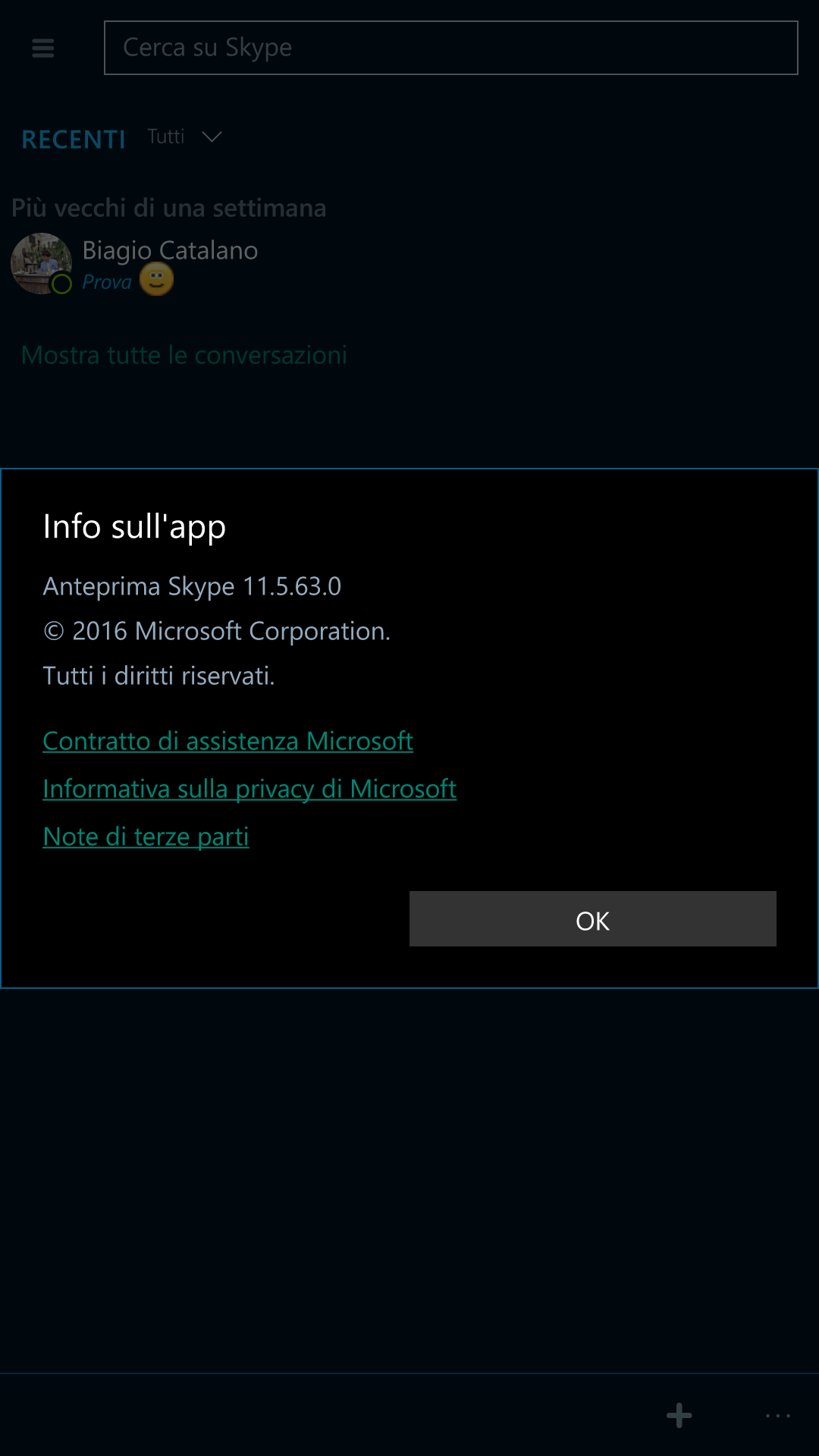Screen dimensions: 819x1456
Task: Click the Prova message preview text
Action: 107,282
